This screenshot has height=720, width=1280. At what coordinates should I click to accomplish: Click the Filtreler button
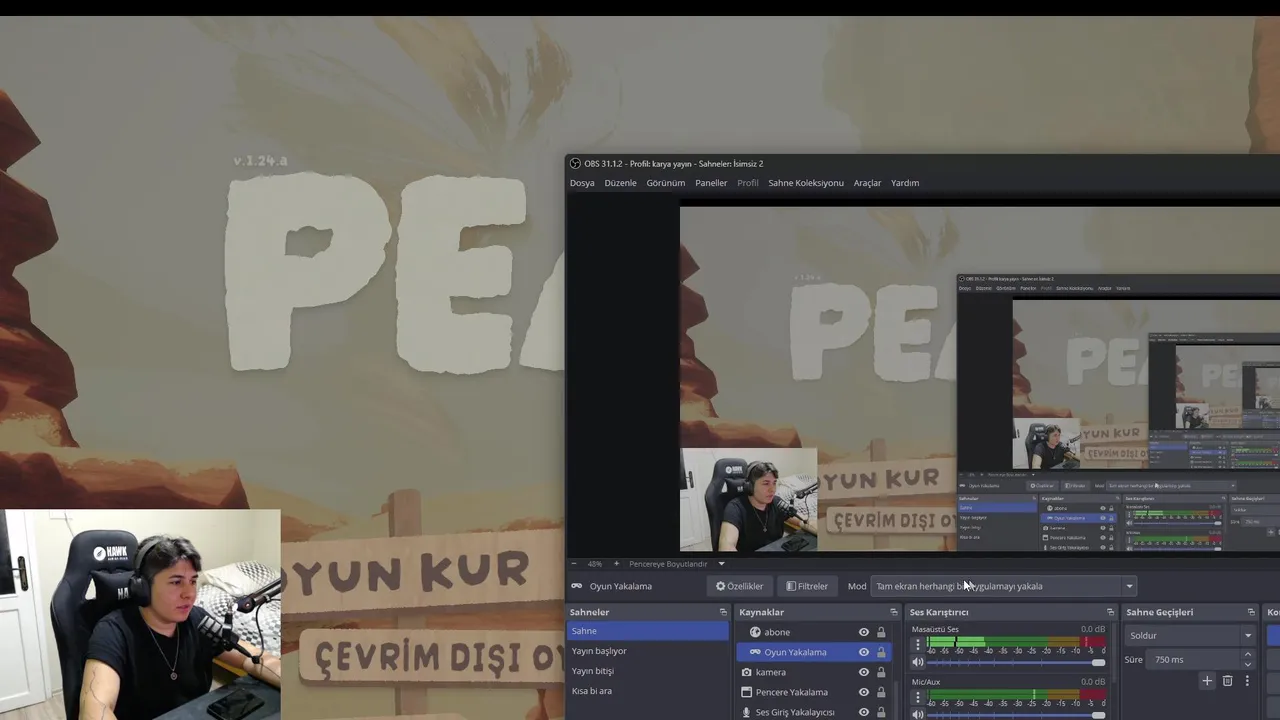pos(807,586)
